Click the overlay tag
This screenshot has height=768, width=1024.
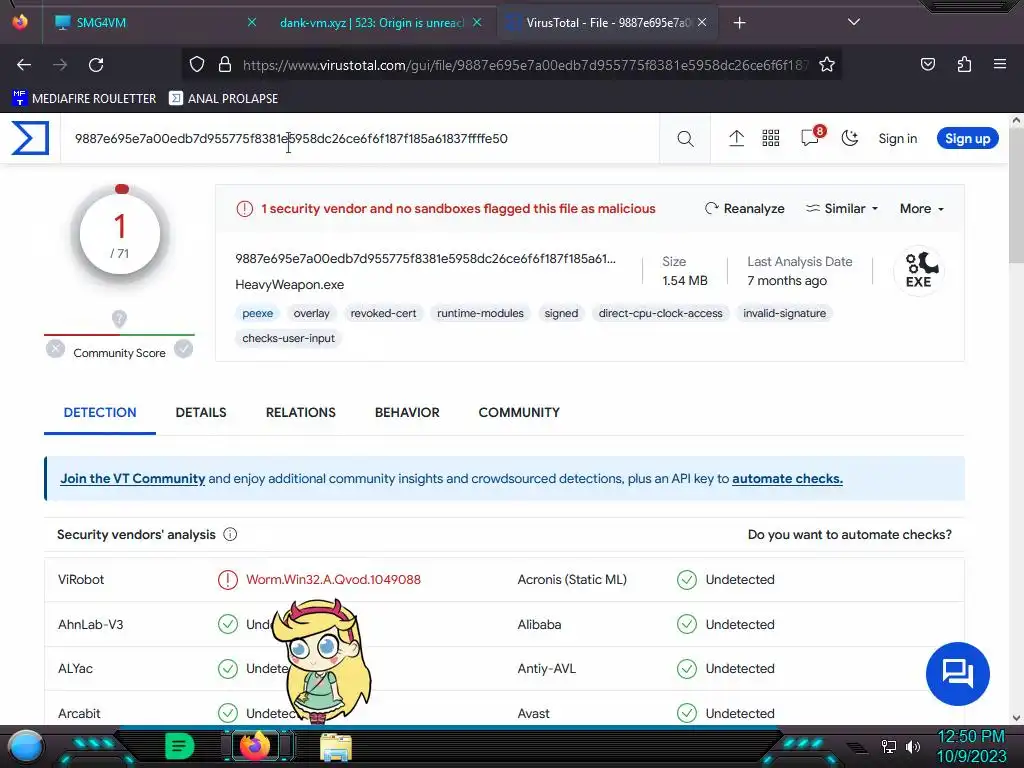click(x=312, y=313)
